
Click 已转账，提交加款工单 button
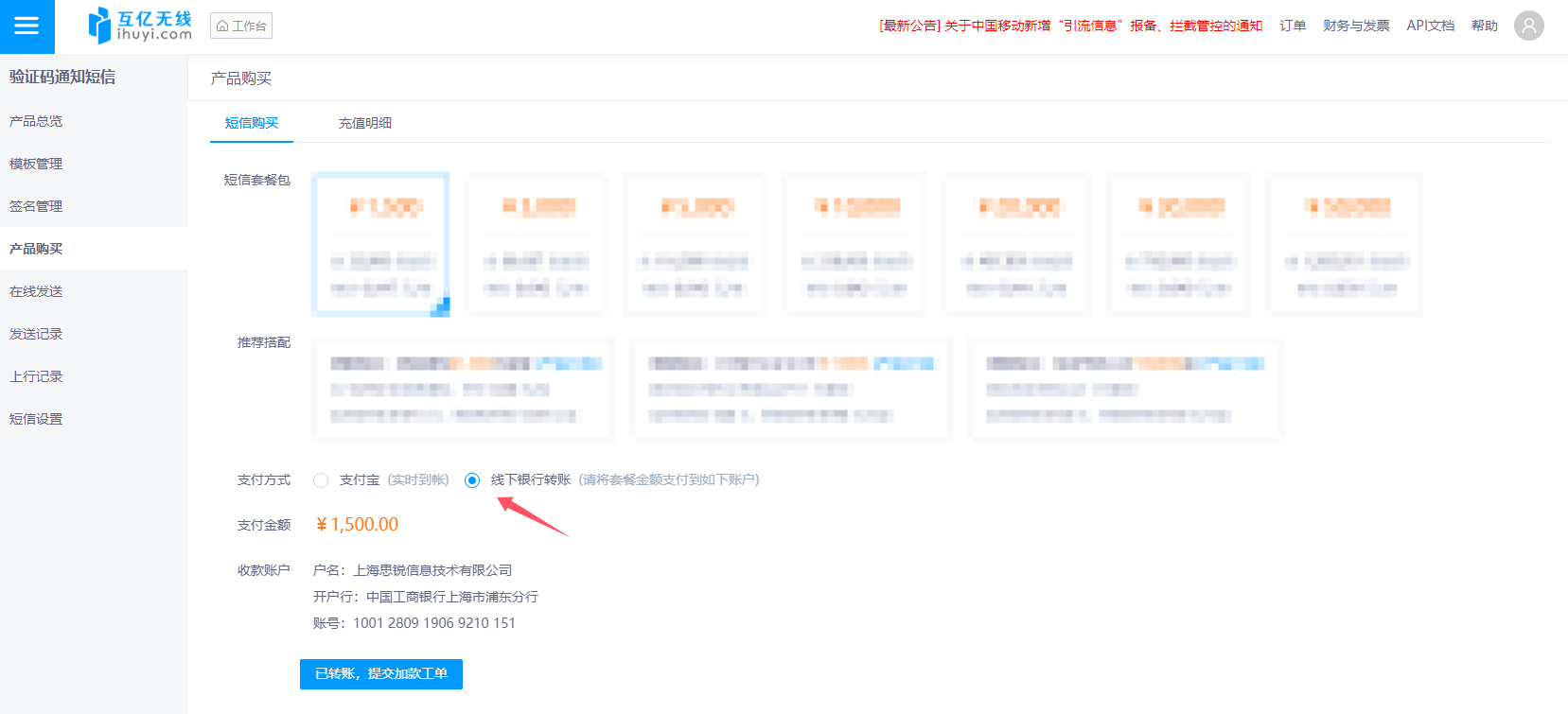380,673
